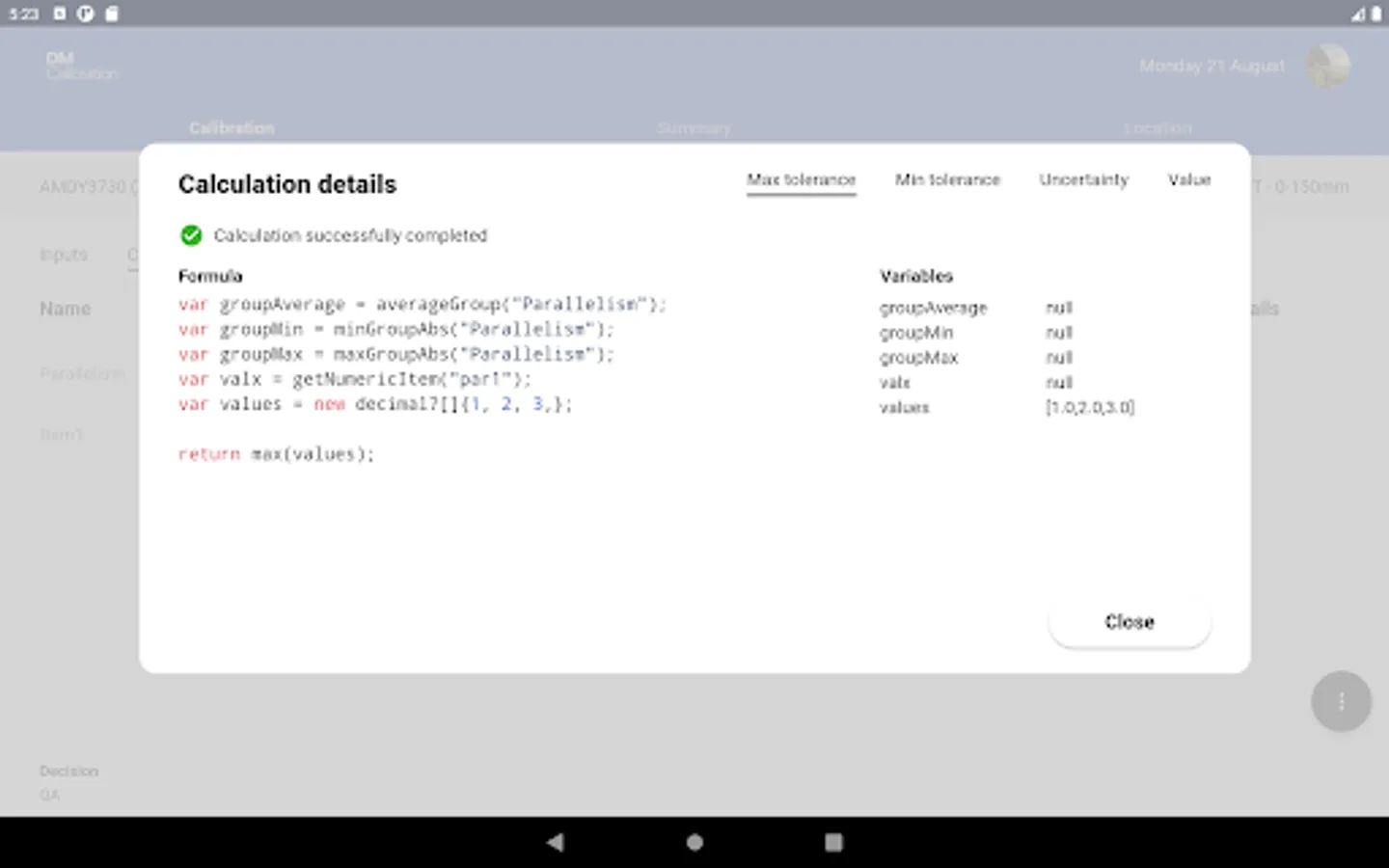Click the Monday 21 August date
The height and width of the screenshot is (868, 1389).
coord(1212,66)
